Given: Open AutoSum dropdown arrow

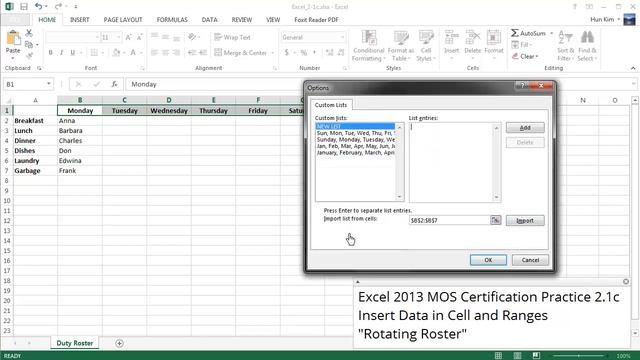Looking at the screenshot, I should (x=551, y=33).
